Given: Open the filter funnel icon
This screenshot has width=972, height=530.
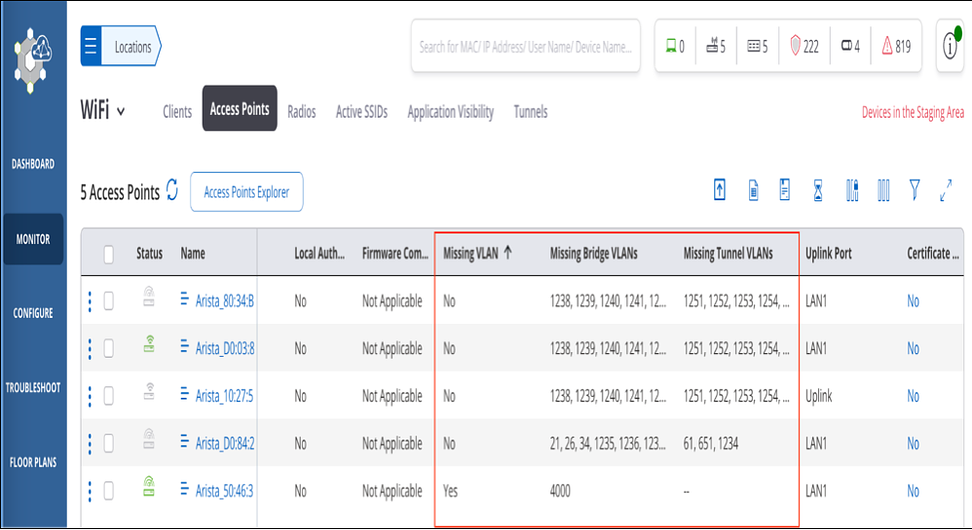Looking at the screenshot, I should click(914, 190).
